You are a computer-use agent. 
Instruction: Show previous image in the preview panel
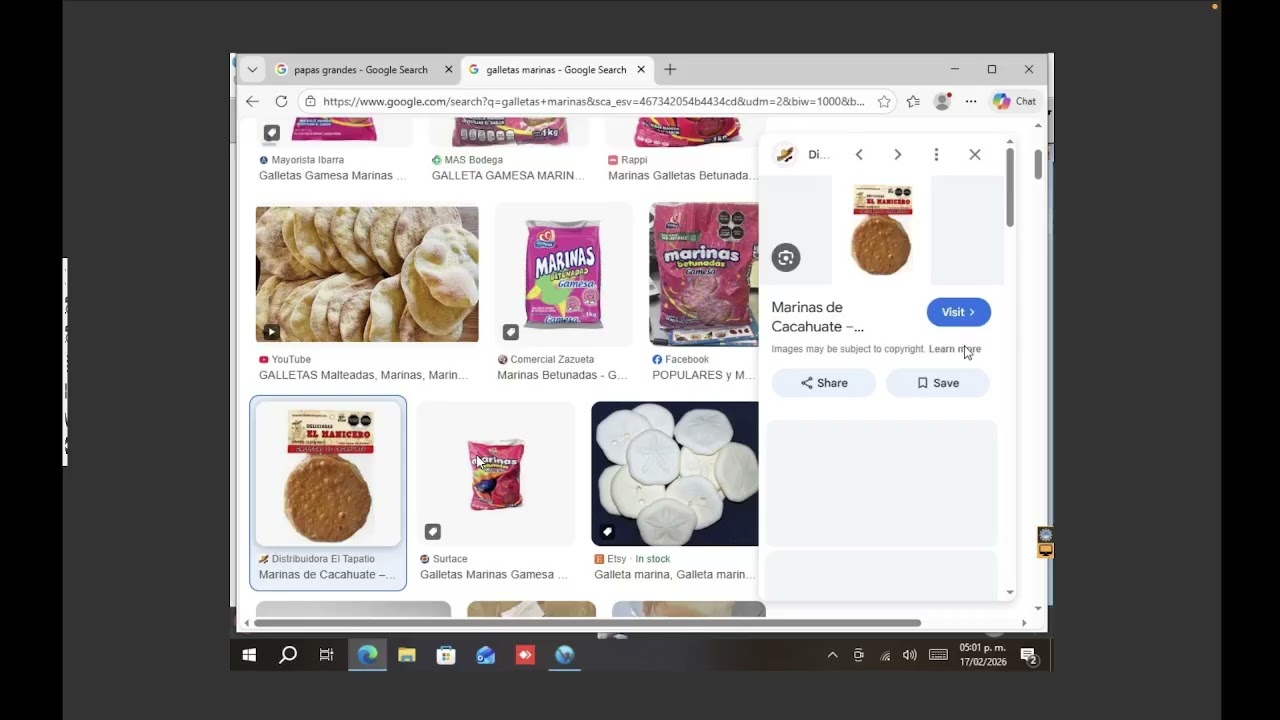point(859,154)
